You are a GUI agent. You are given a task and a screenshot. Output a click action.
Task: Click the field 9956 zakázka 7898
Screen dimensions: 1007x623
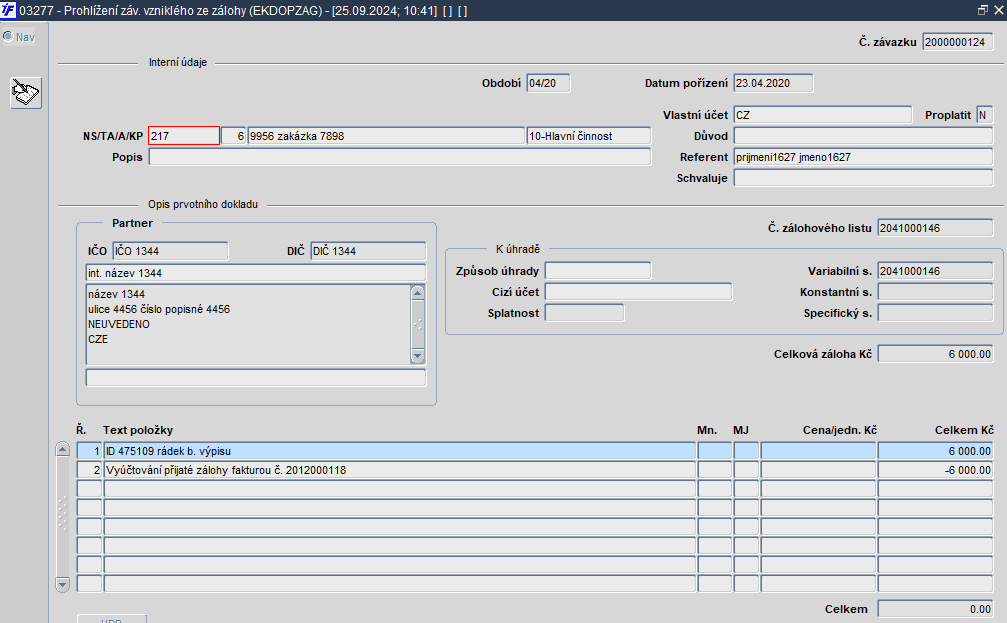tap(387, 136)
